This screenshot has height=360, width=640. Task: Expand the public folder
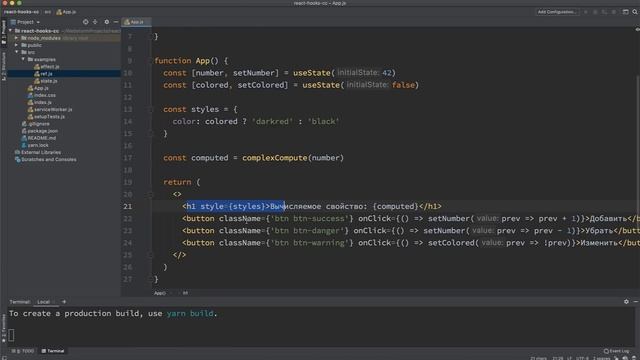[16, 45]
